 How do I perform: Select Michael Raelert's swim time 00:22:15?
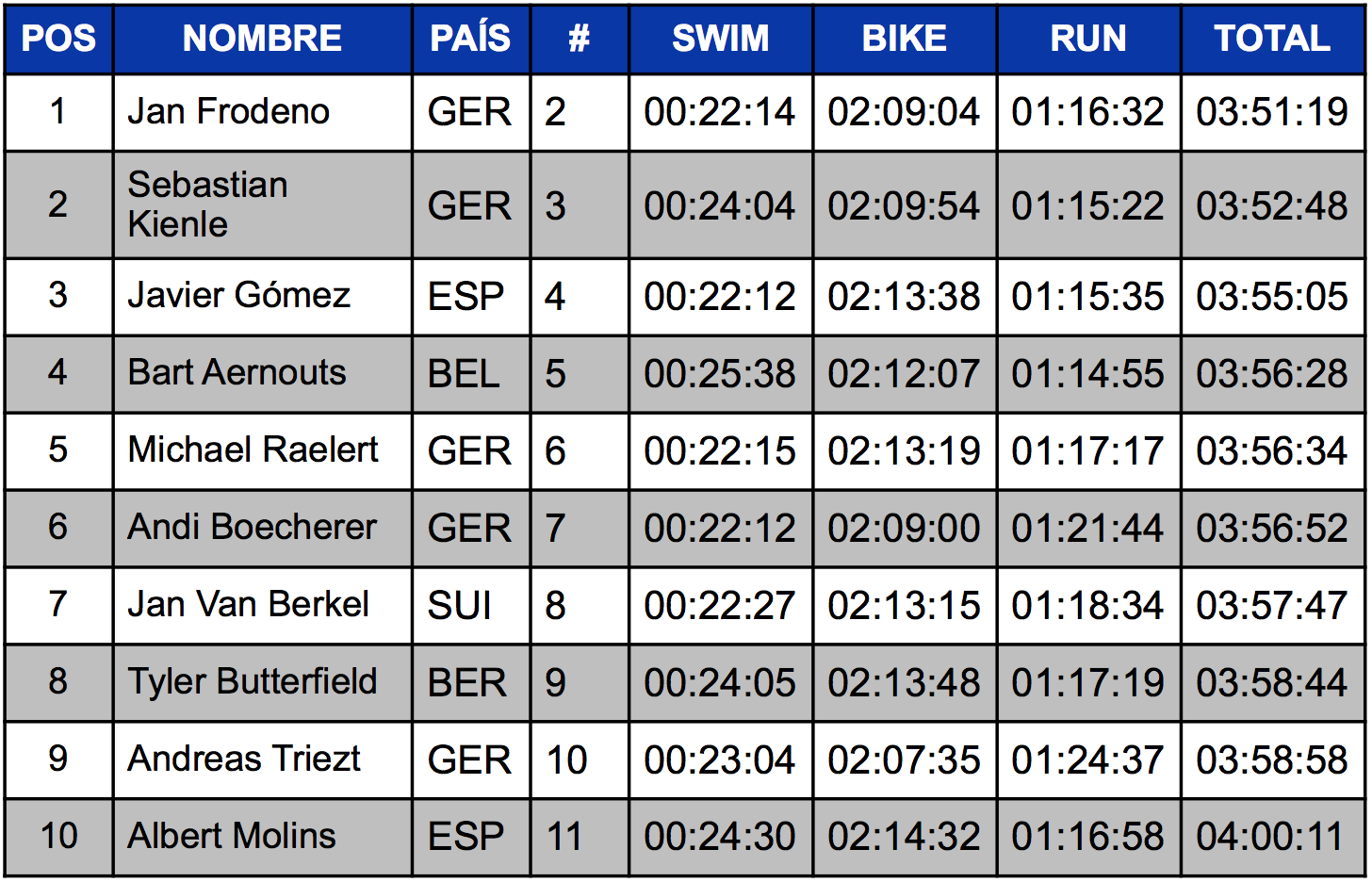721,451
